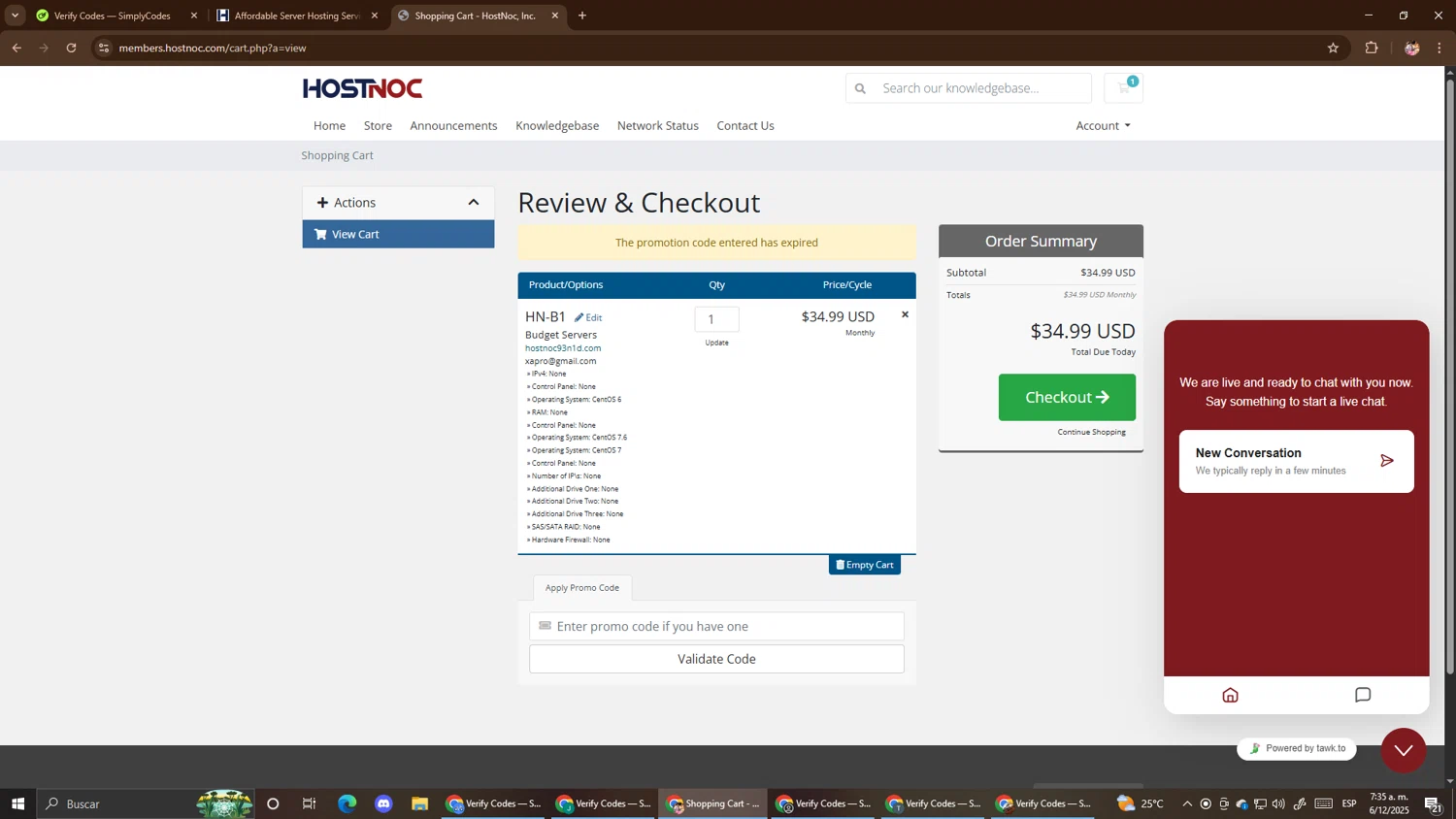Proceed with the green Checkout button

coord(1067,397)
